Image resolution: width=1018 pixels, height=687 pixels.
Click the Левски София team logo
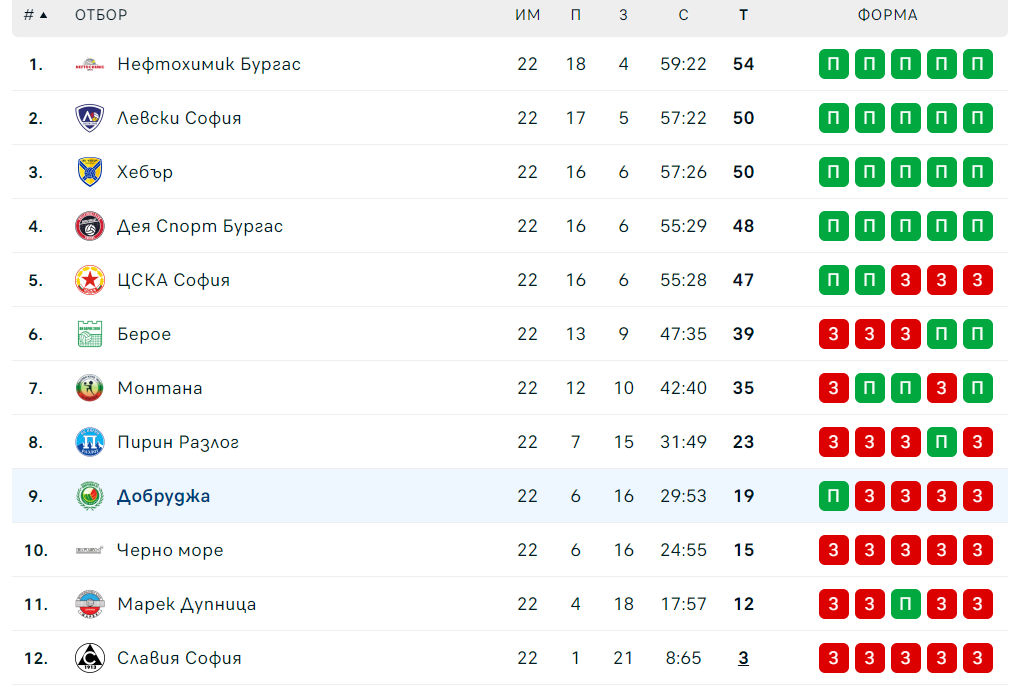coord(90,118)
